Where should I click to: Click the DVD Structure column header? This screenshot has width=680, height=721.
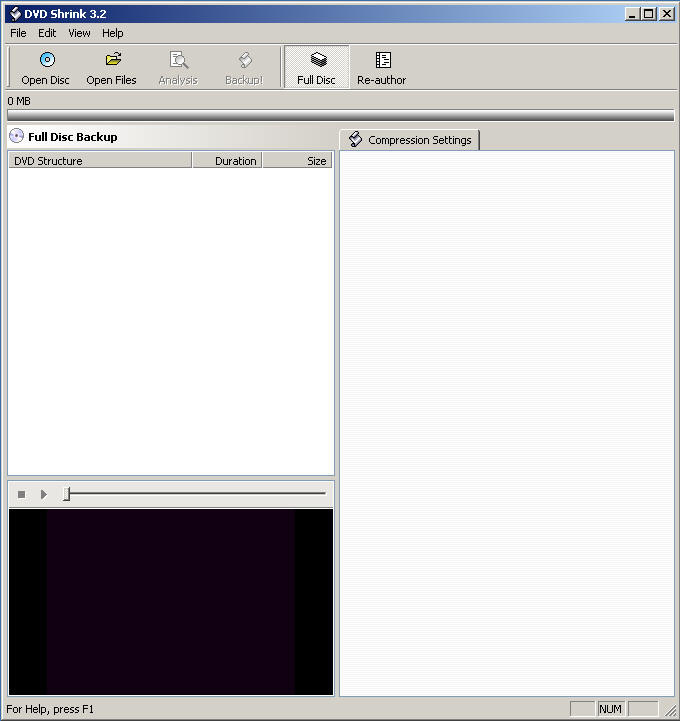[x=100, y=161]
